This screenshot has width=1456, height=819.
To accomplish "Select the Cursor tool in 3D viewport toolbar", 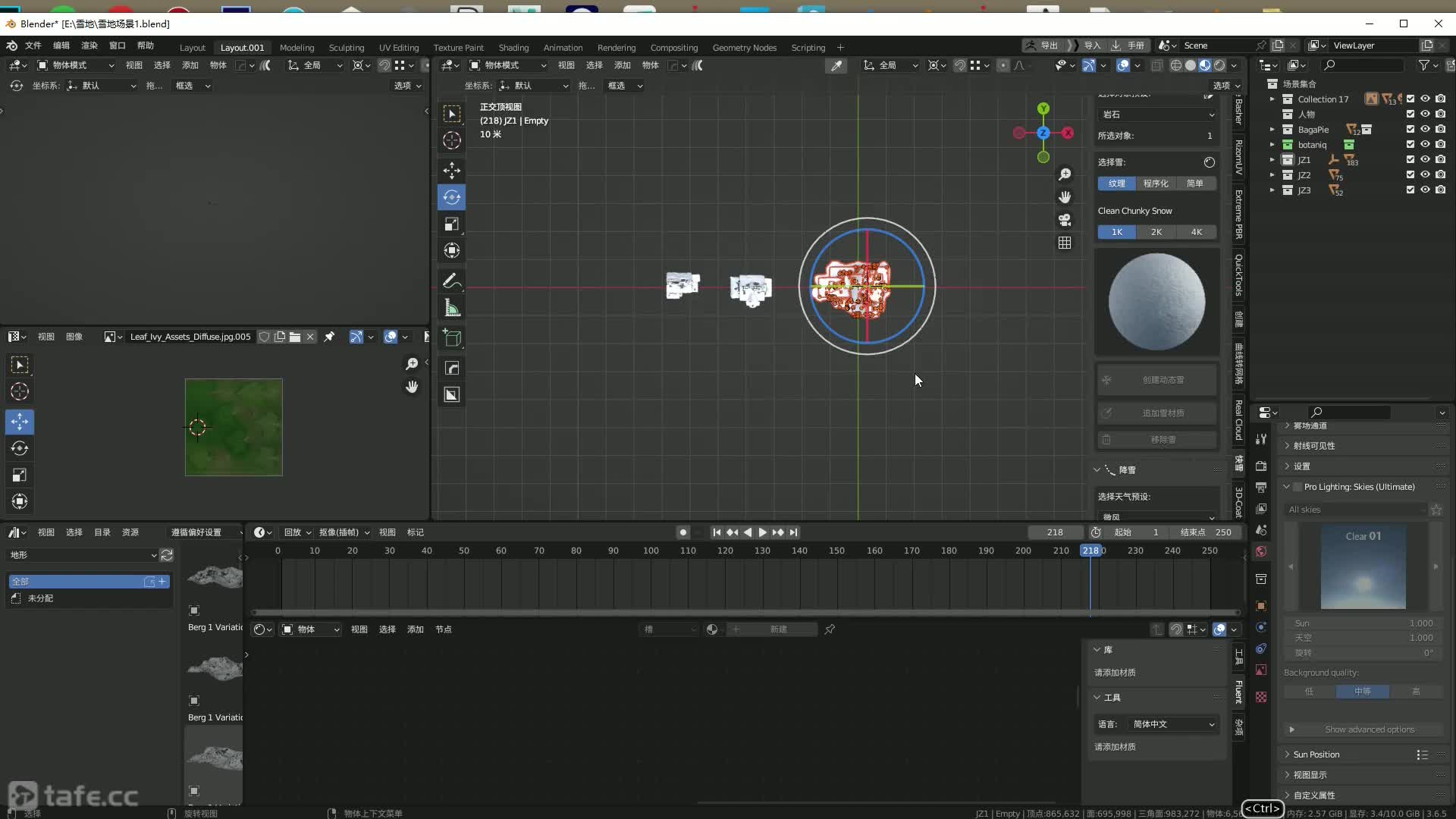I will (452, 140).
